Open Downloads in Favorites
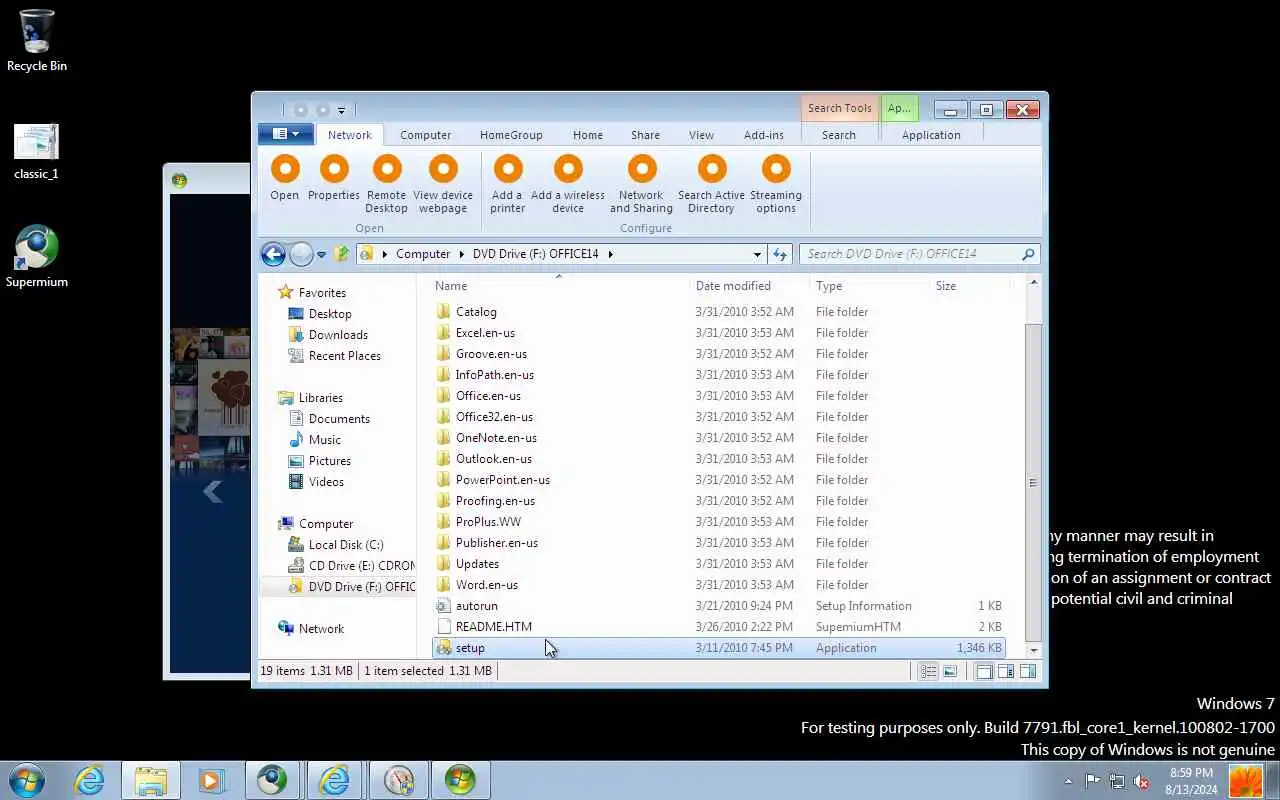 point(338,335)
